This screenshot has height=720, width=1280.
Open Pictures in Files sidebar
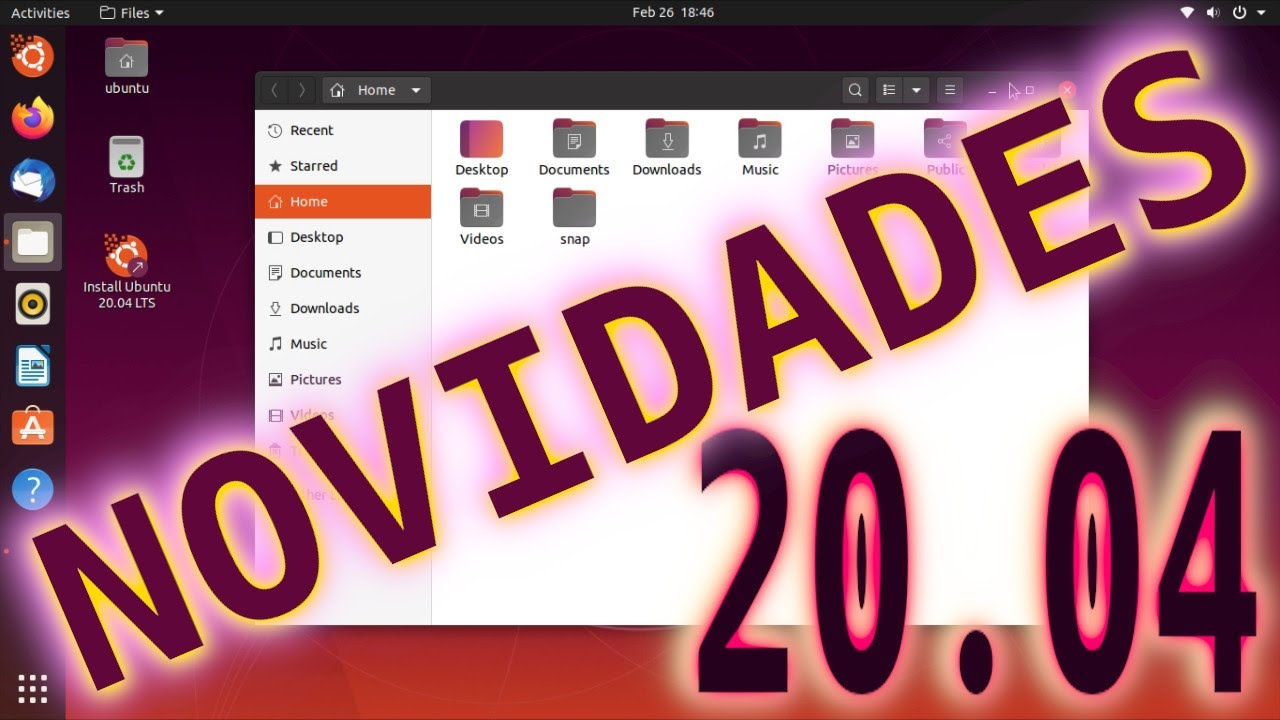pyautogui.click(x=343, y=380)
